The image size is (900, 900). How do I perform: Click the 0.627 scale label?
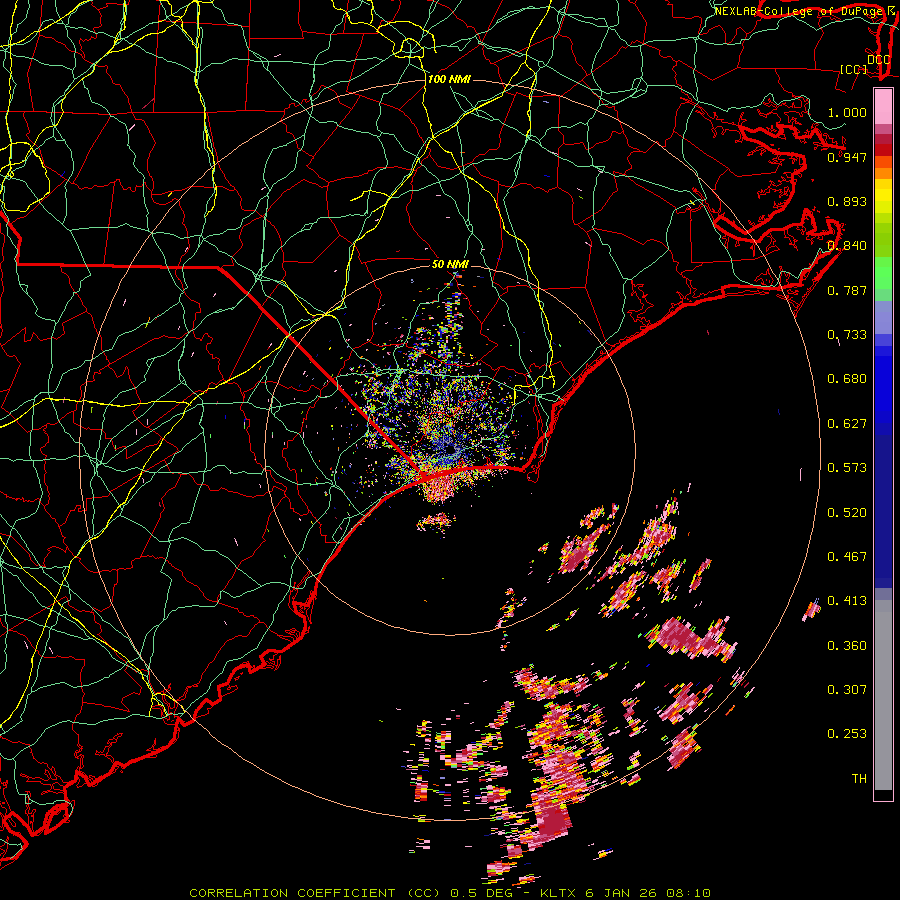tap(847, 424)
